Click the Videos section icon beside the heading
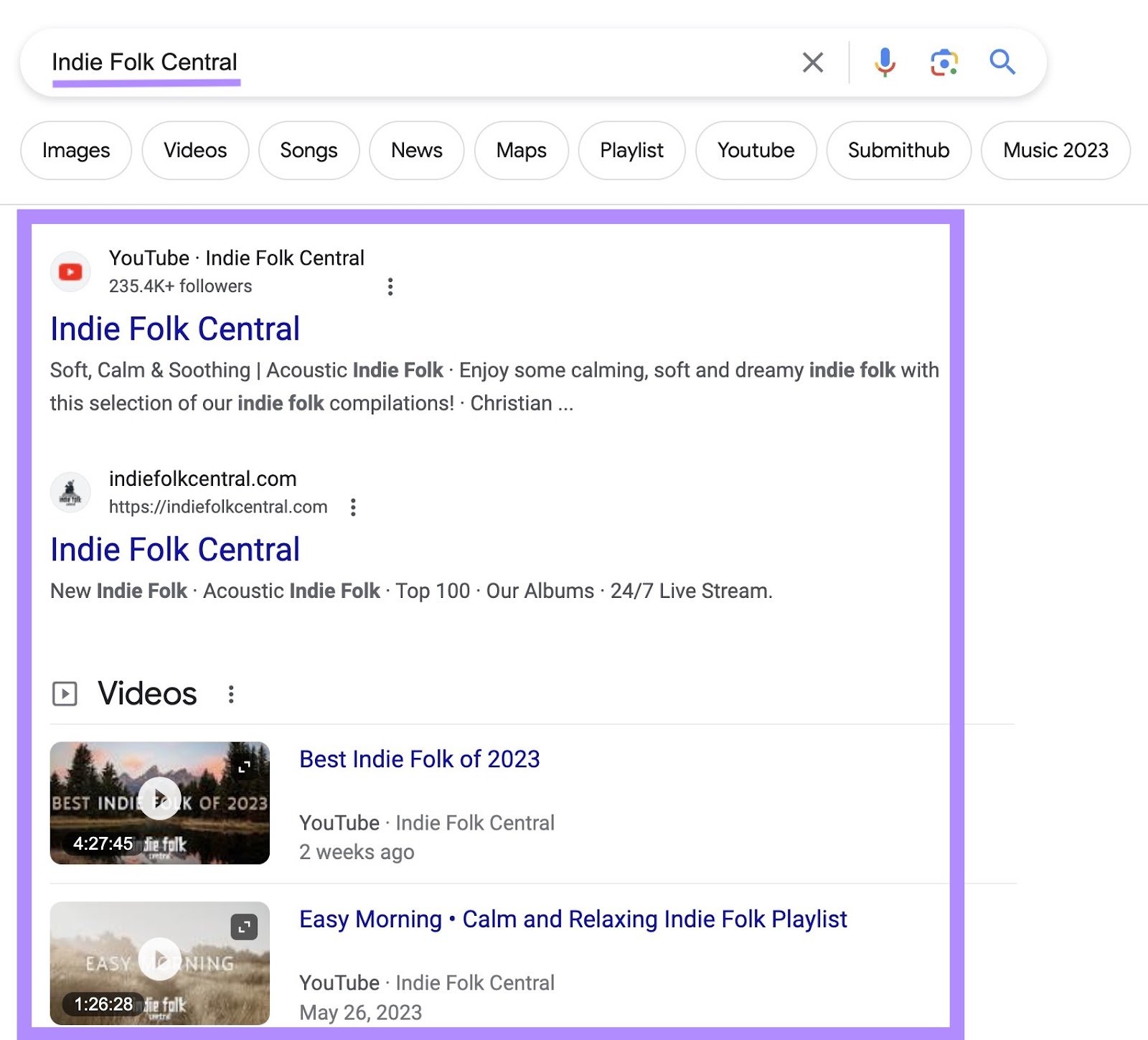This screenshot has width=1148, height=1040. [64, 693]
